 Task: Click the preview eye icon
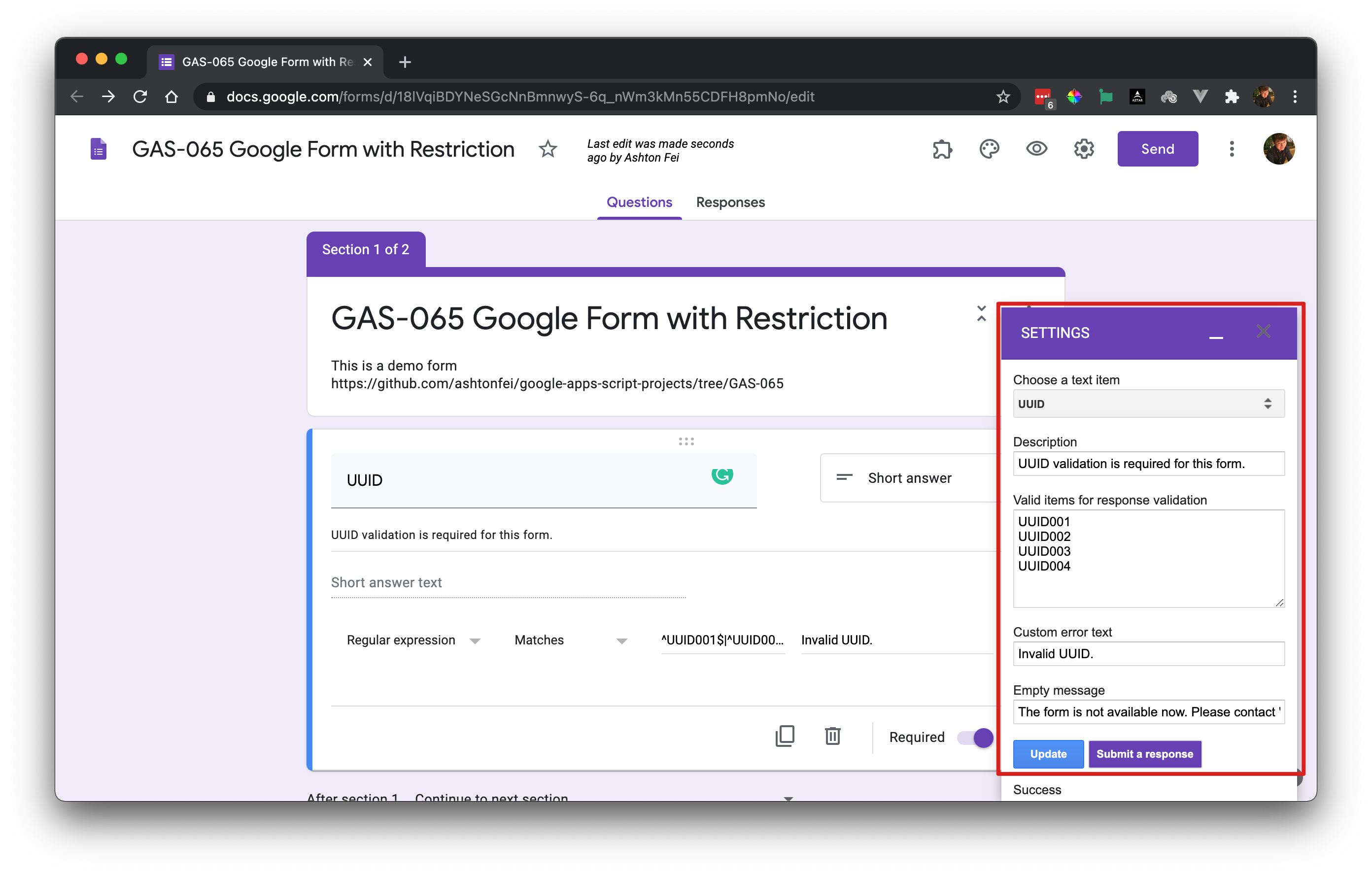[x=1036, y=149]
